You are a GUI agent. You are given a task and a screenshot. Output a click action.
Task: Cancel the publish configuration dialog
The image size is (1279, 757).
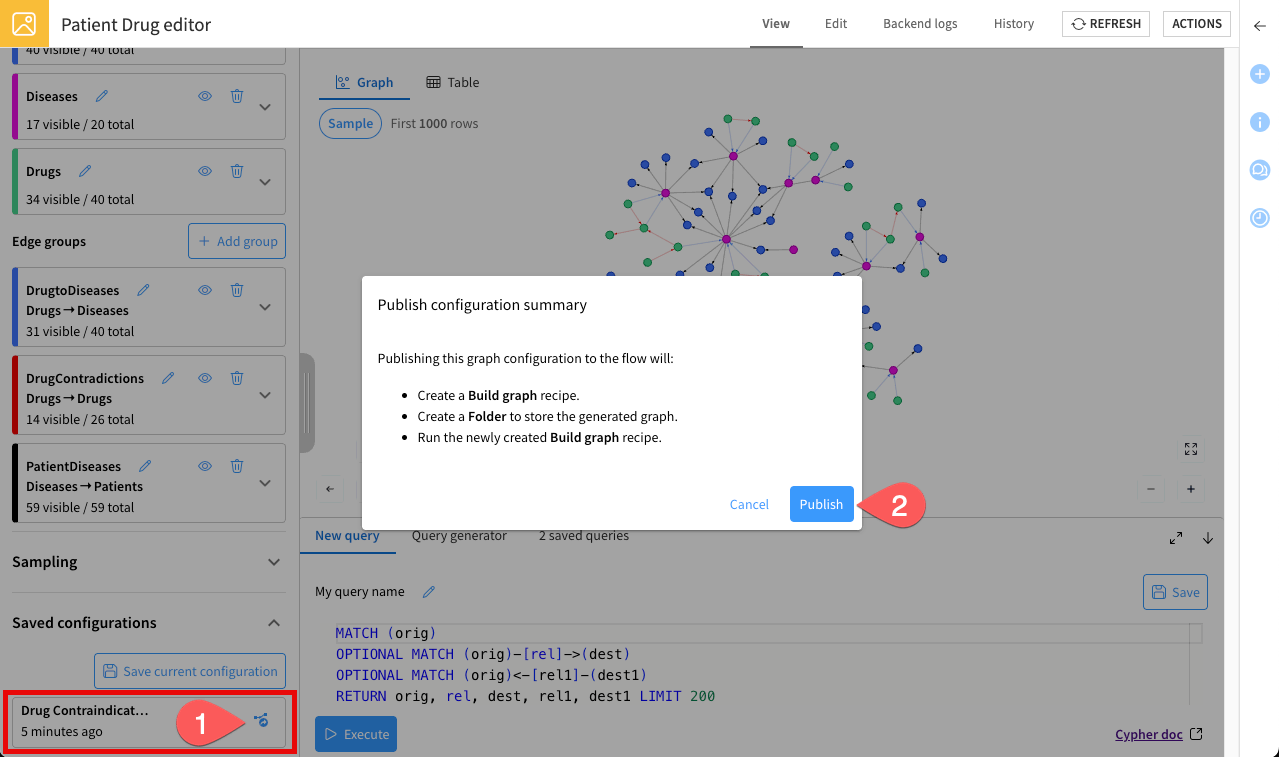coord(749,504)
